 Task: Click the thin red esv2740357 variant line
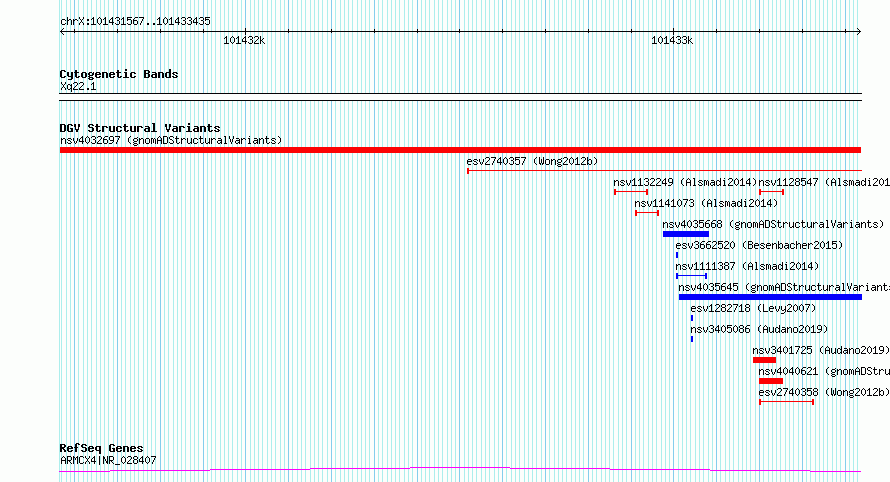664,170
